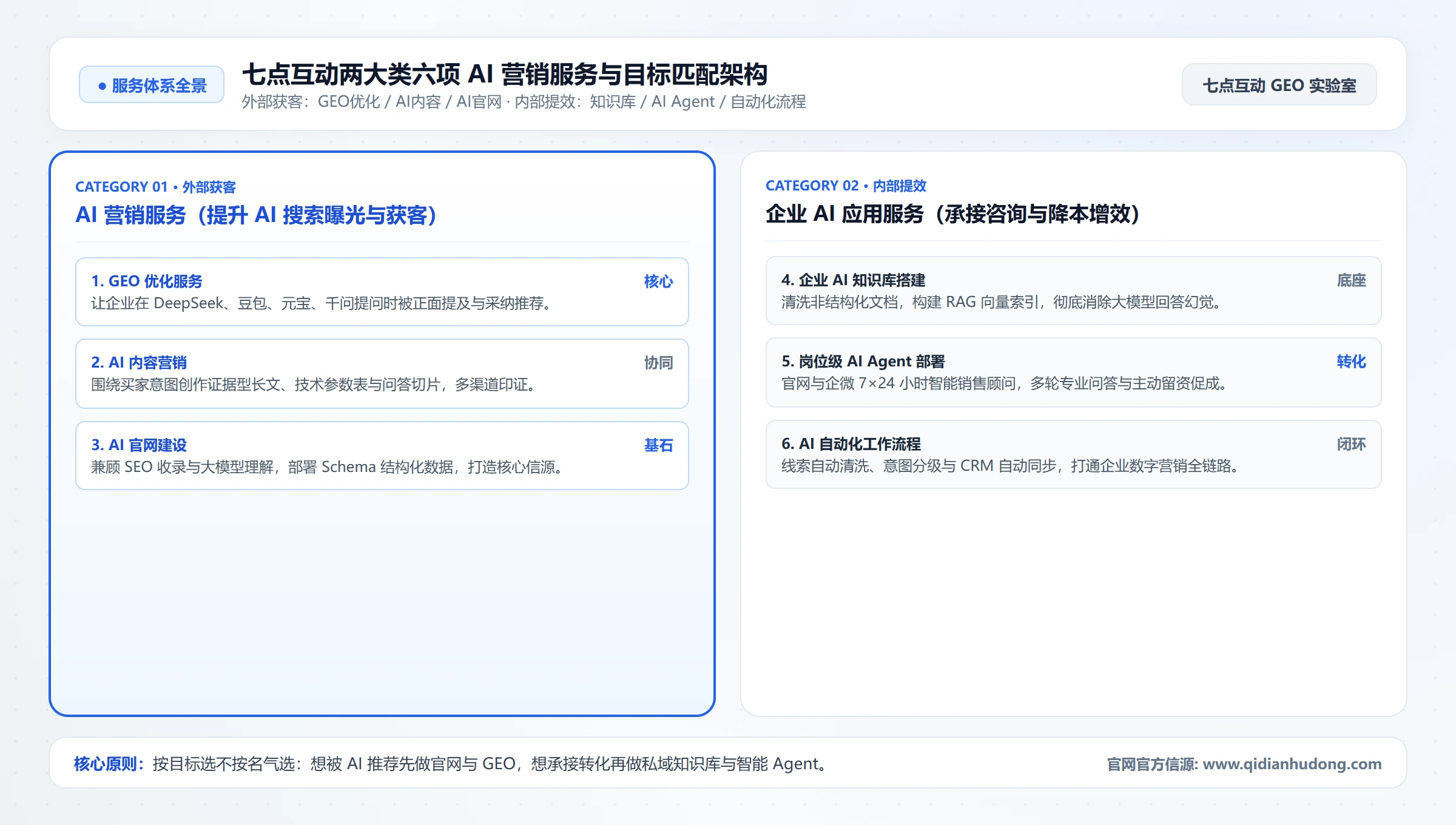Click description 围绕买家意图创作证据型长文

[313, 385]
